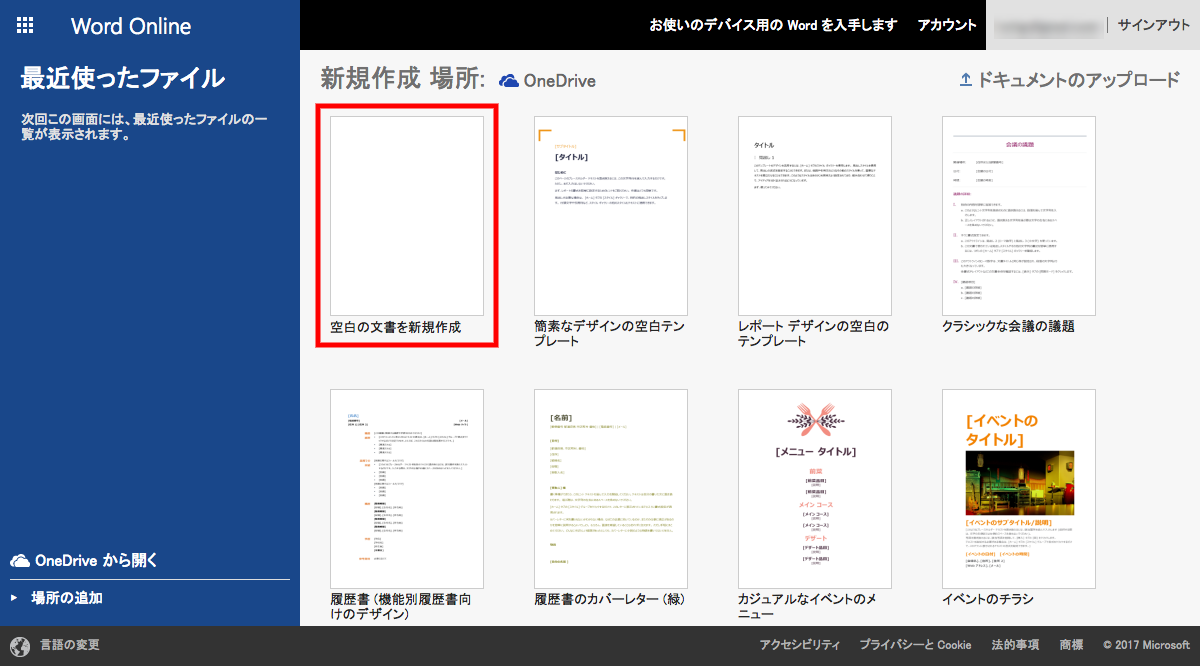The height and width of the screenshot is (666, 1200).
Task: Click 場所の追加
Action: (x=66, y=598)
